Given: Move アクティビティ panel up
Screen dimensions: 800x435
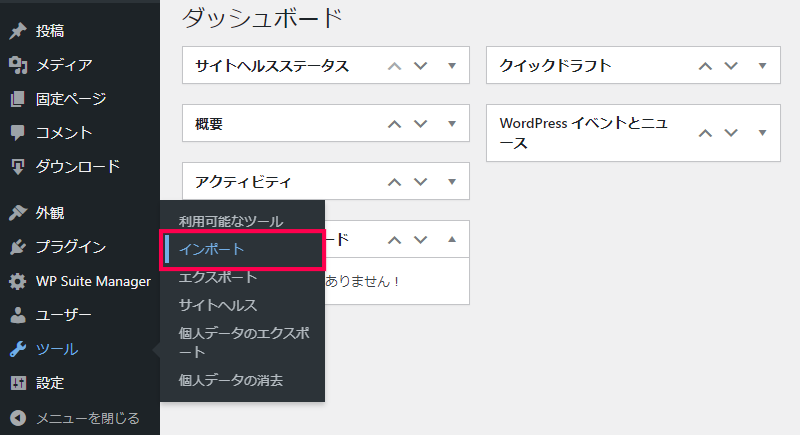Looking at the screenshot, I should point(394,182).
